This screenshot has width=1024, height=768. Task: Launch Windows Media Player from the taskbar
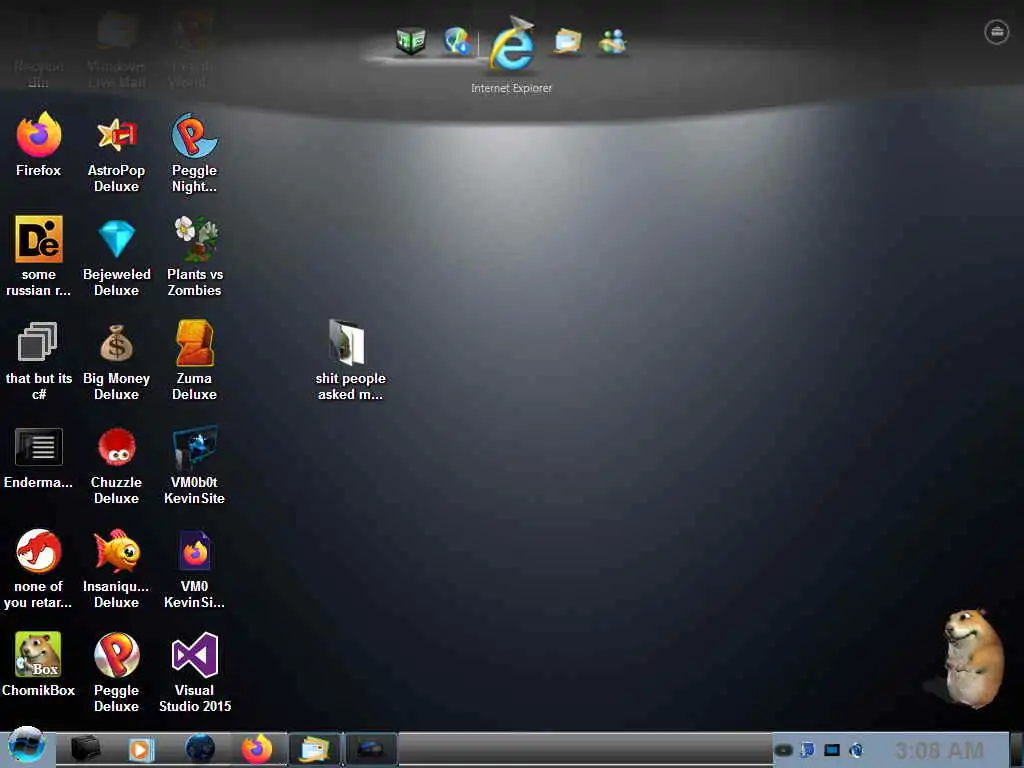140,749
